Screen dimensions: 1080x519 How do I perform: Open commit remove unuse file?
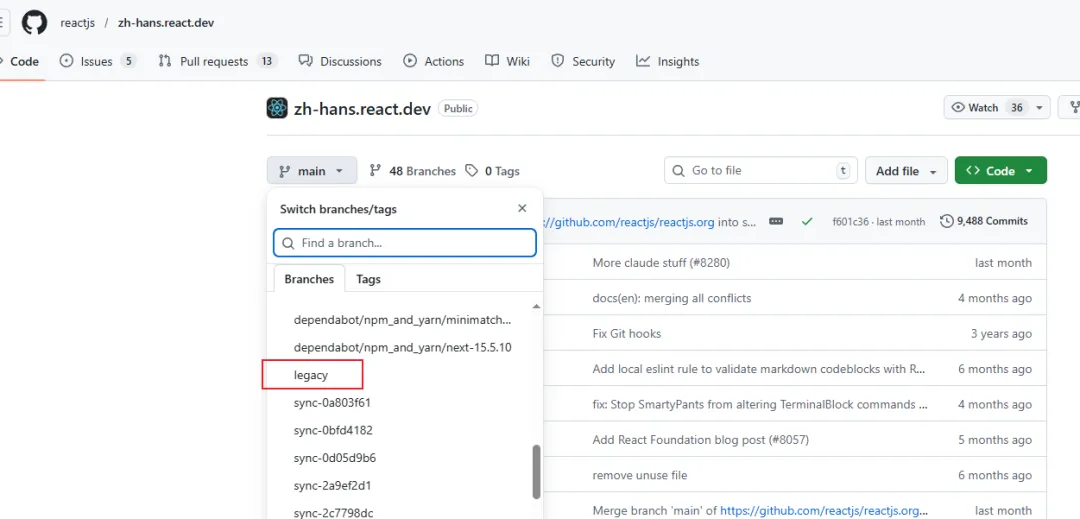[640, 476]
